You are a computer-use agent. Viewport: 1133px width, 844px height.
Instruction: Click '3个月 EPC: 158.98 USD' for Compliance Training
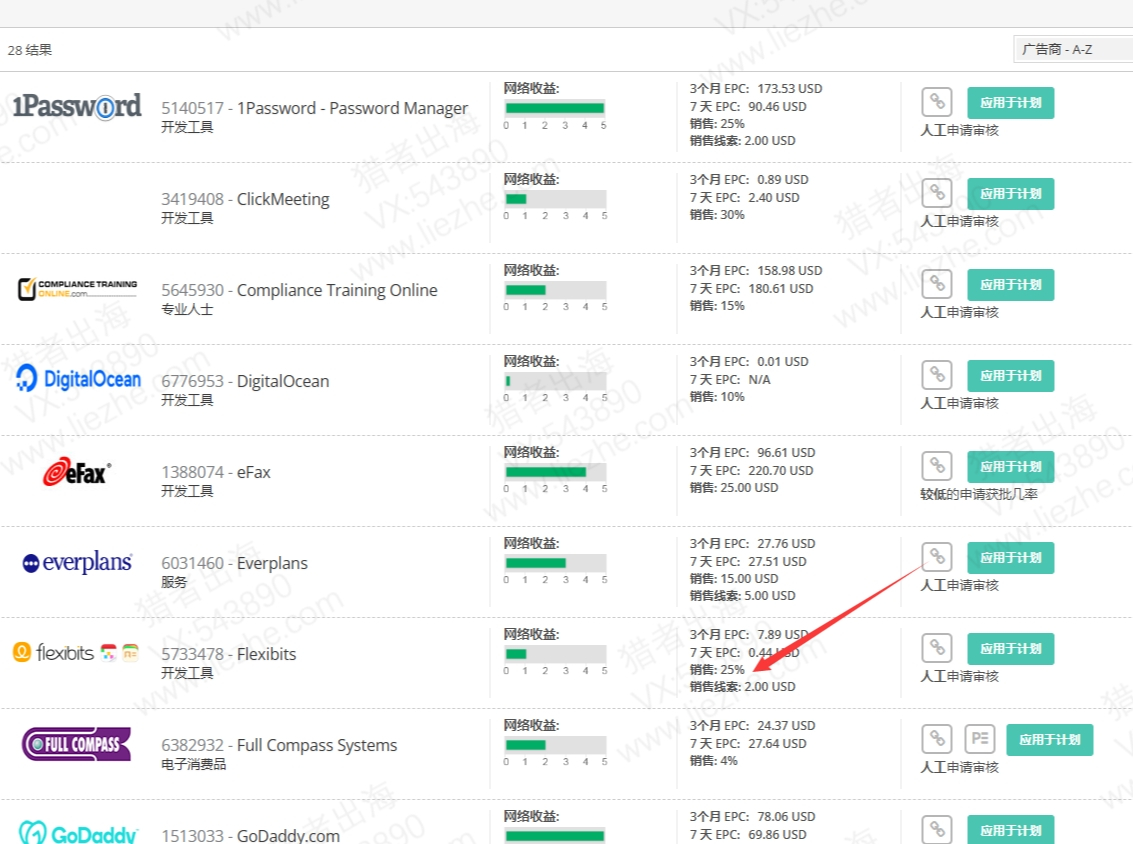click(x=756, y=271)
